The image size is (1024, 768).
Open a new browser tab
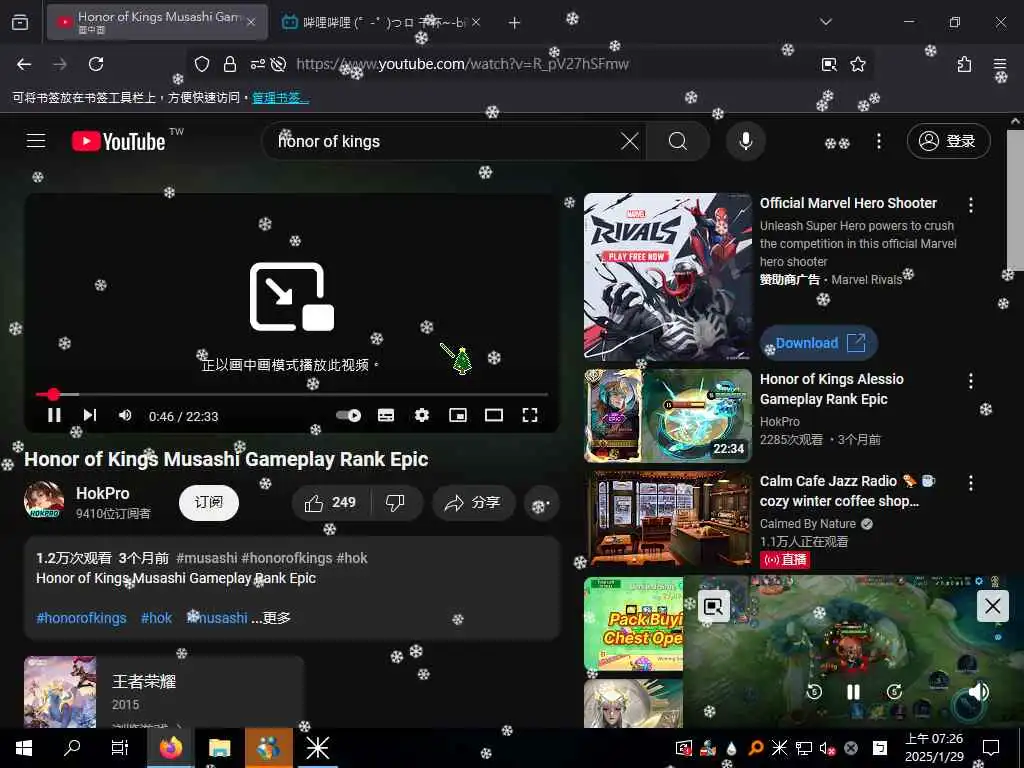pyautogui.click(x=515, y=23)
